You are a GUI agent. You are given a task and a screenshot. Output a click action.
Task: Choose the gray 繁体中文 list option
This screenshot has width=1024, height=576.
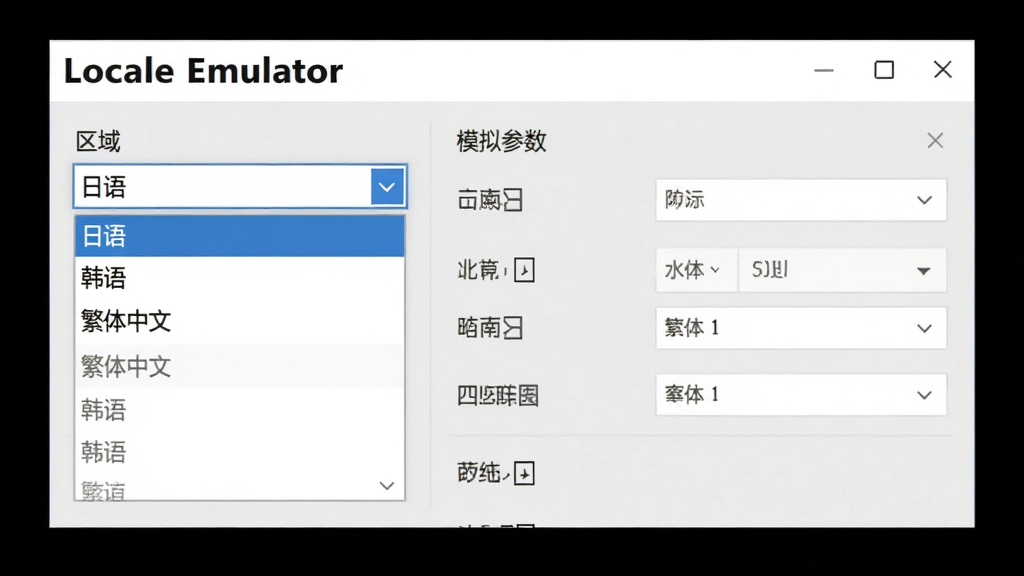[x=240, y=366]
